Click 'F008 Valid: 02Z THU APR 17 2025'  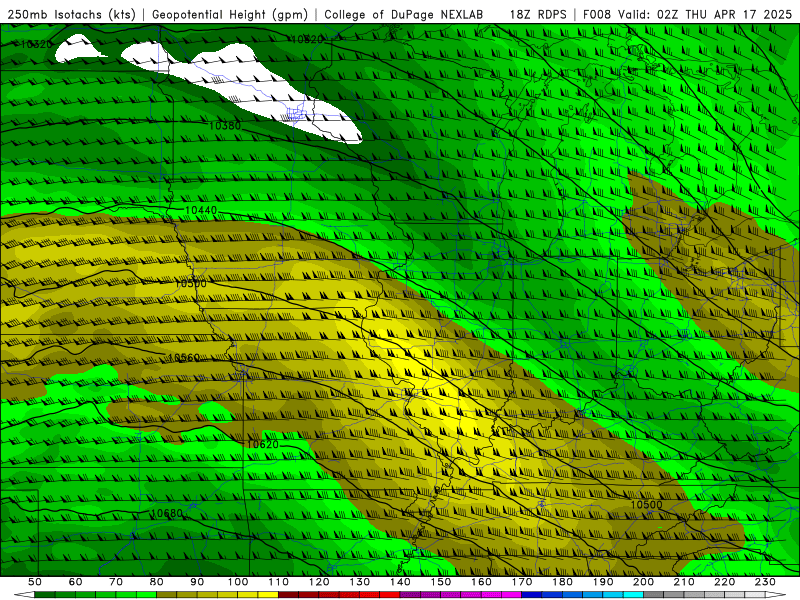point(687,14)
